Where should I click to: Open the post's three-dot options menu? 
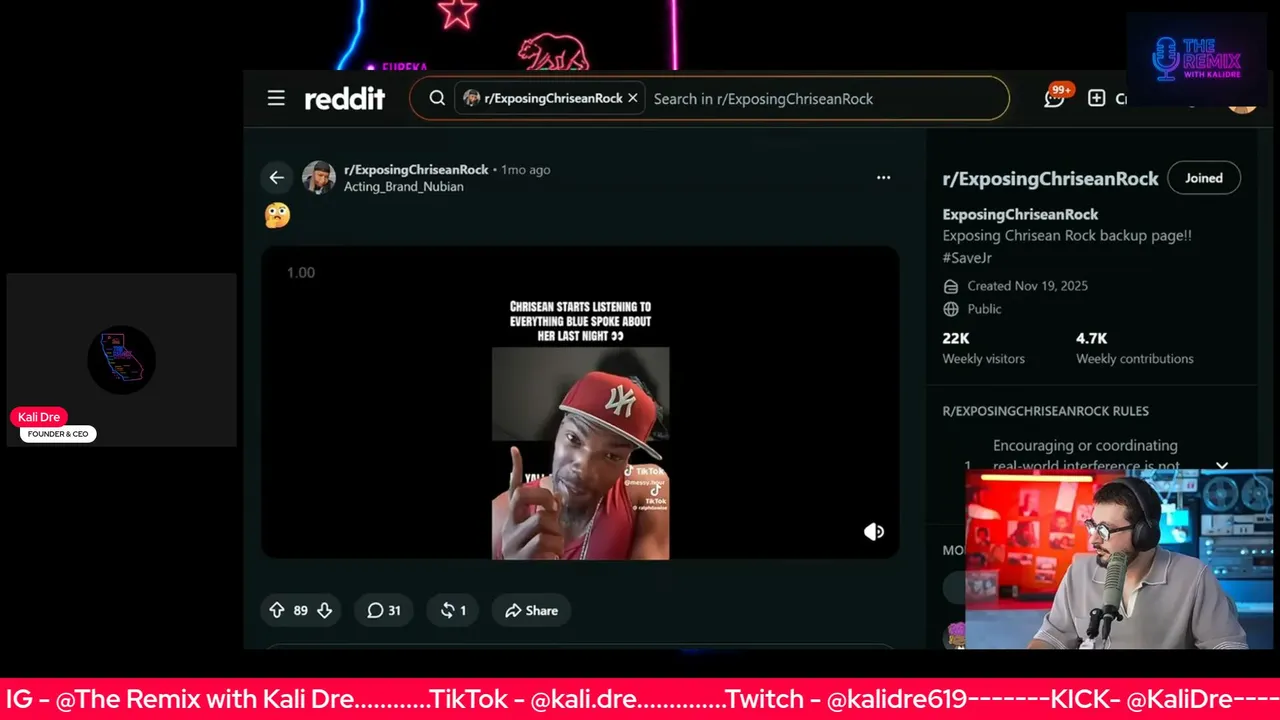pyautogui.click(x=883, y=177)
